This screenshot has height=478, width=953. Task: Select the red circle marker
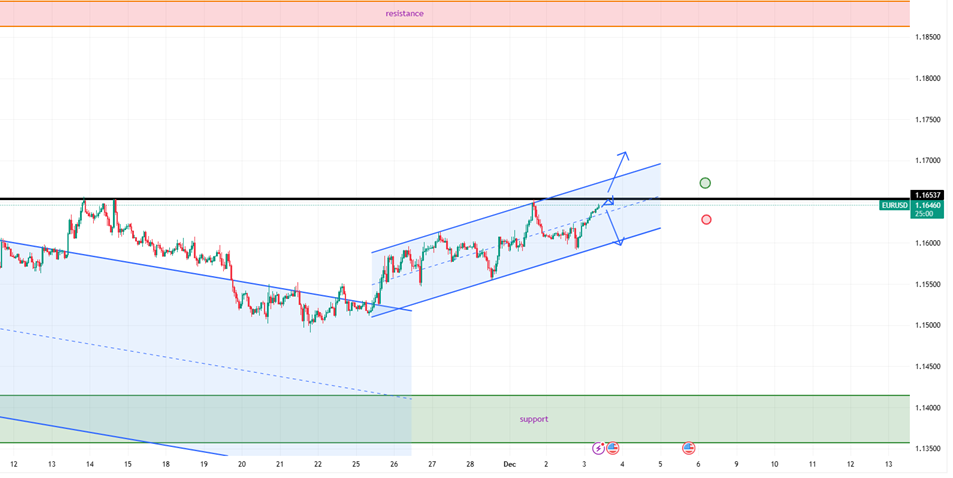[706, 219]
